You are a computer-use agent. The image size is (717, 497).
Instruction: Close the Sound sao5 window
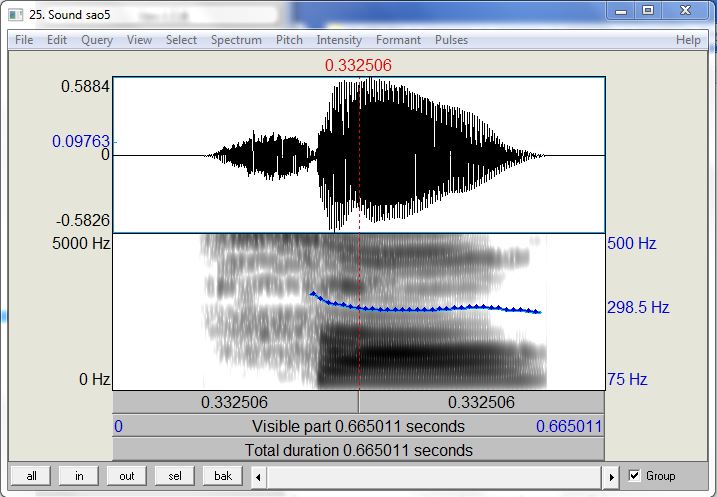pyautogui.click(x=685, y=11)
